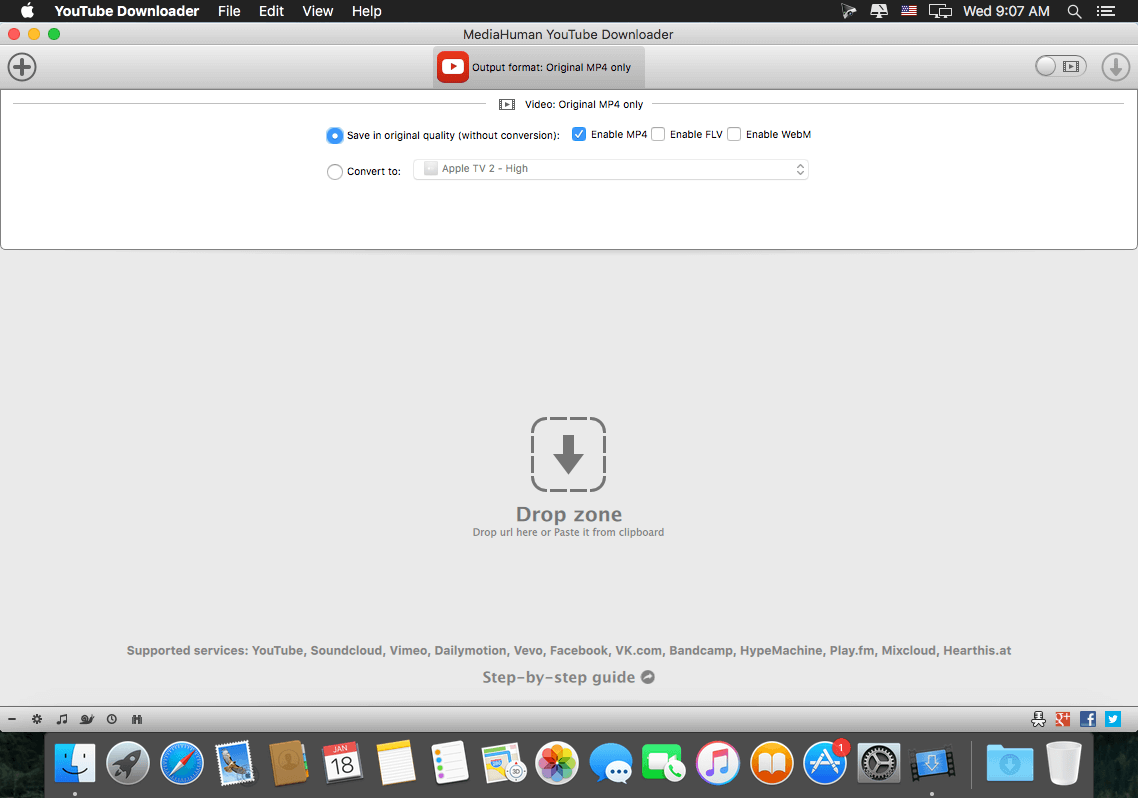Open the View menu
The width and height of the screenshot is (1138, 798).
coord(318,11)
